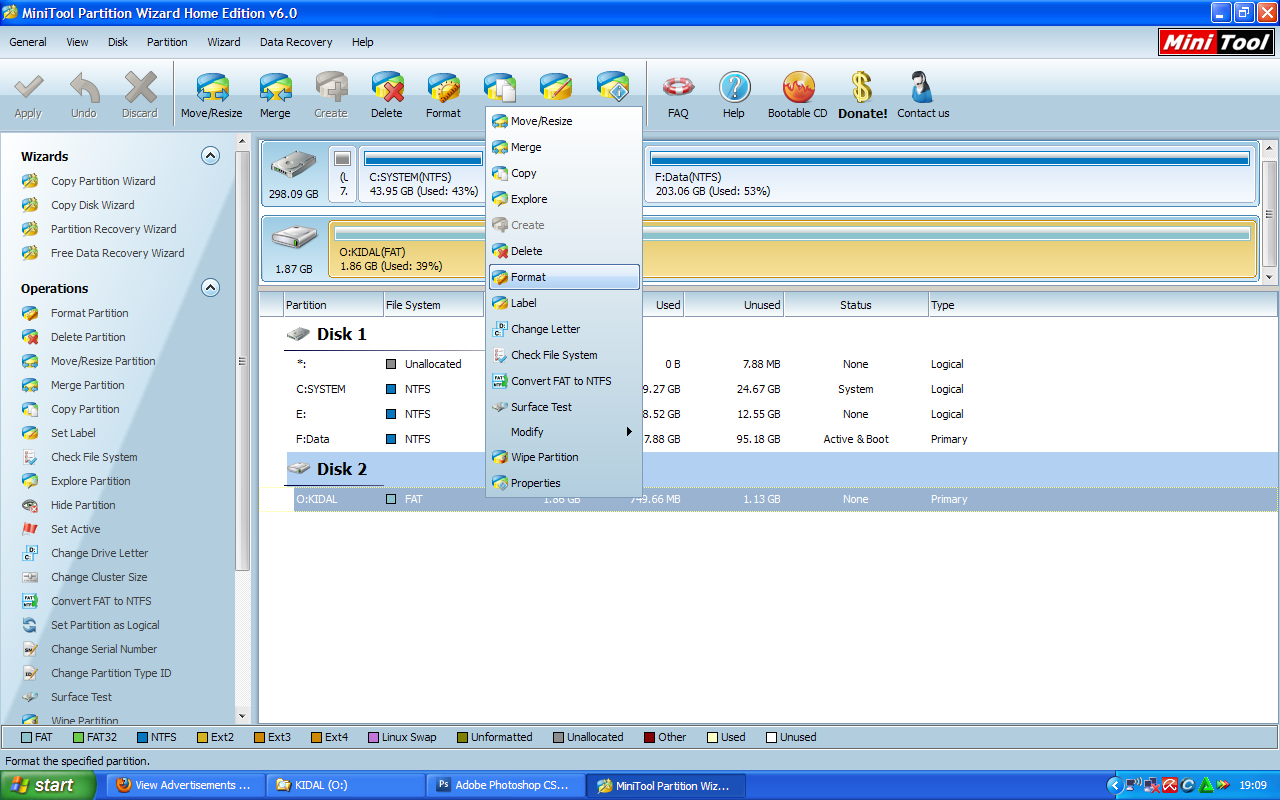Viewport: 1280px width, 800px height.
Task: Click the Apply checkmark icon
Action: click(28, 88)
